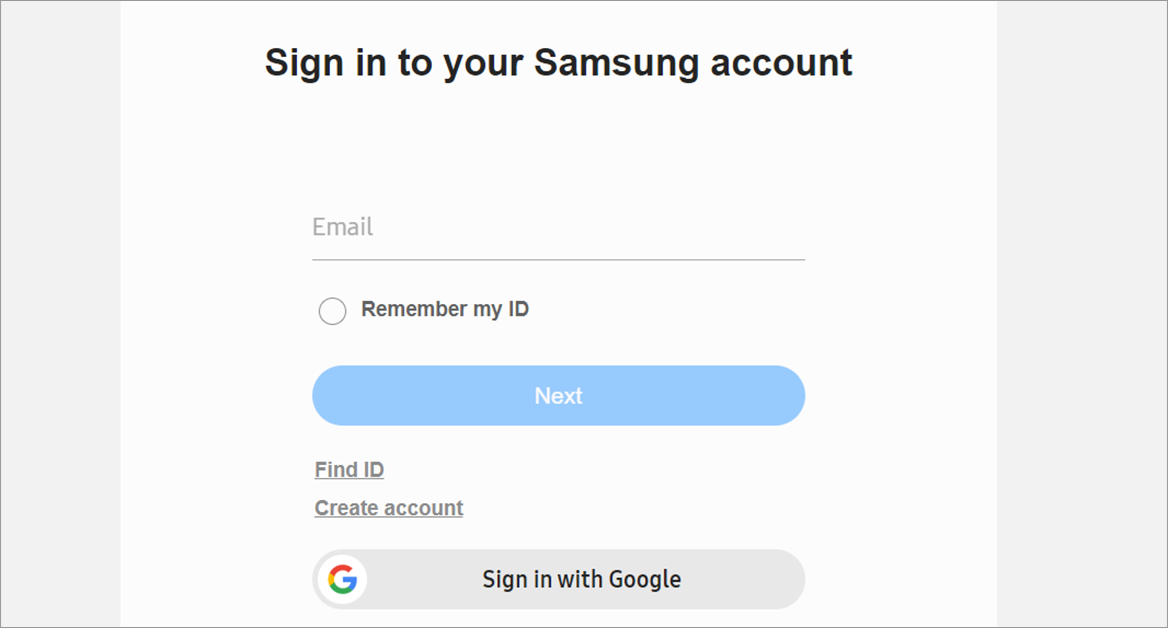Recover your ID using Find ID
The height and width of the screenshot is (628, 1168).
click(x=349, y=469)
